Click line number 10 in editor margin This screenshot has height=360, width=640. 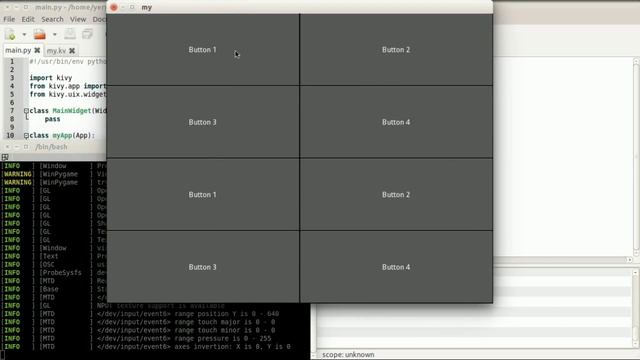[x=10, y=136]
